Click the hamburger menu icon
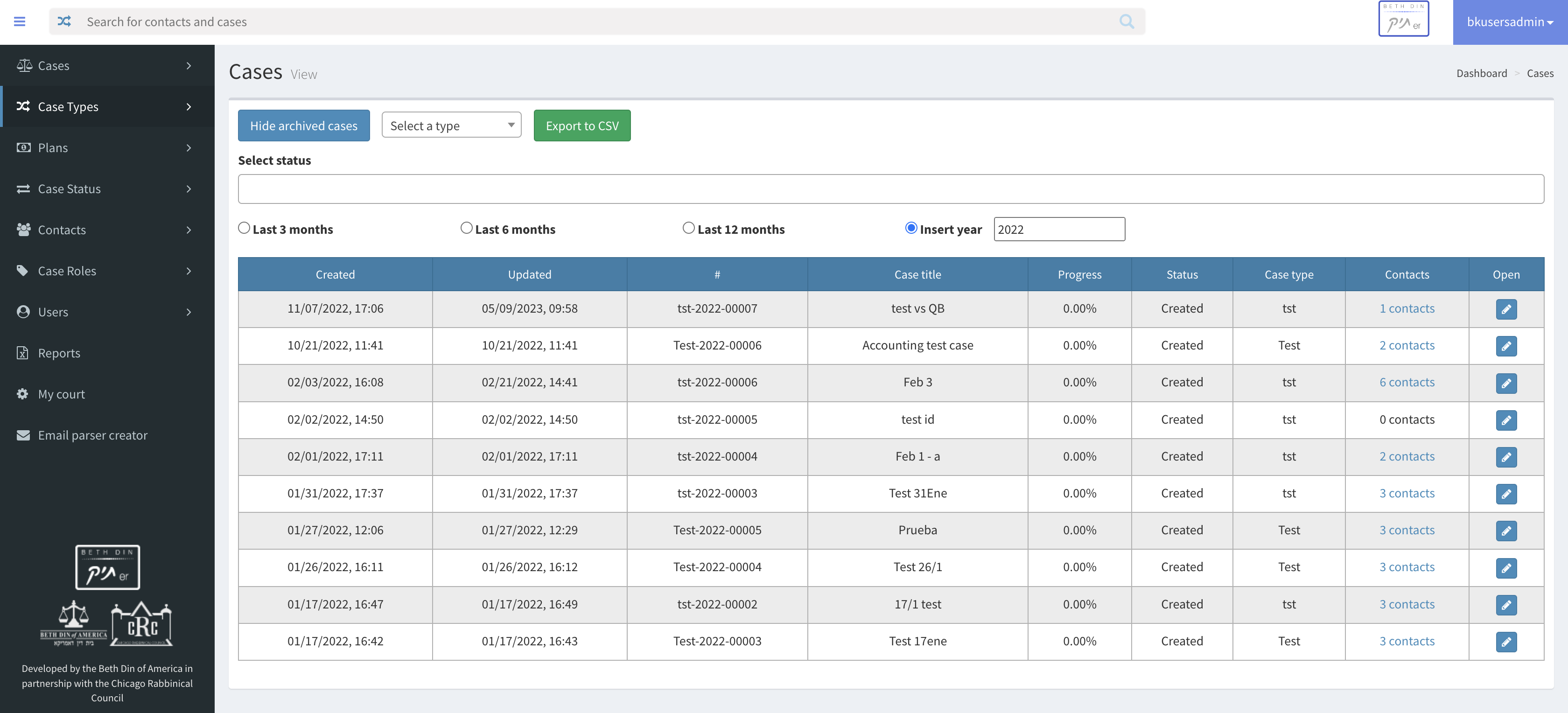This screenshot has height=713, width=1568. coord(20,22)
